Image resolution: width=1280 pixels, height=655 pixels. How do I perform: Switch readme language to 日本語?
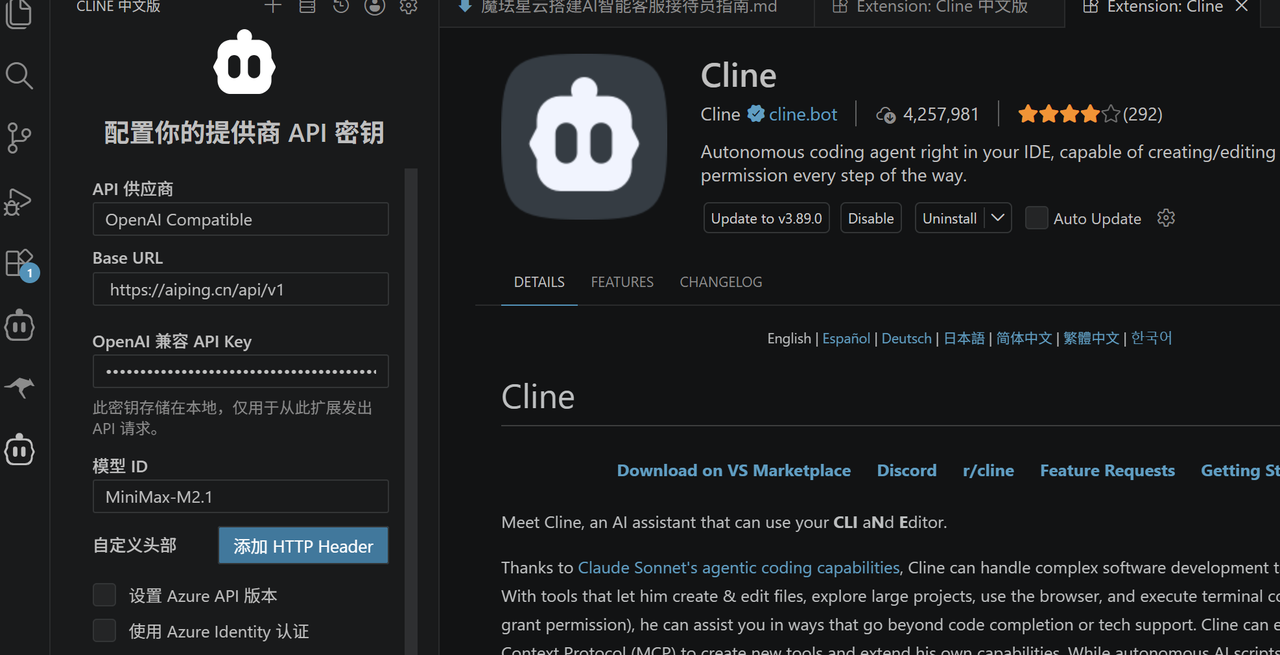click(x=964, y=338)
